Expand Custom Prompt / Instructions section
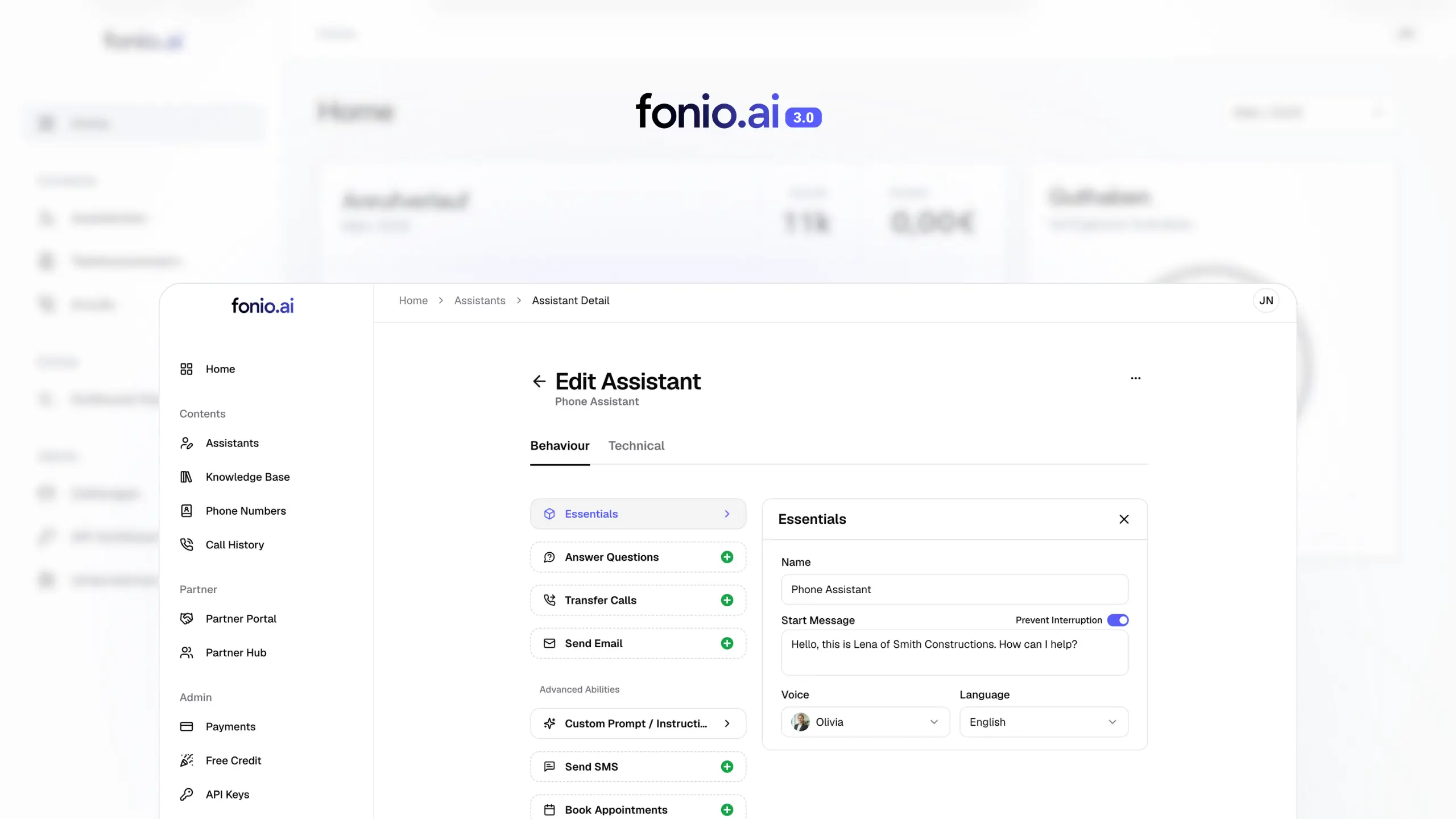This screenshot has height=819, width=1456. pyautogui.click(x=638, y=723)
